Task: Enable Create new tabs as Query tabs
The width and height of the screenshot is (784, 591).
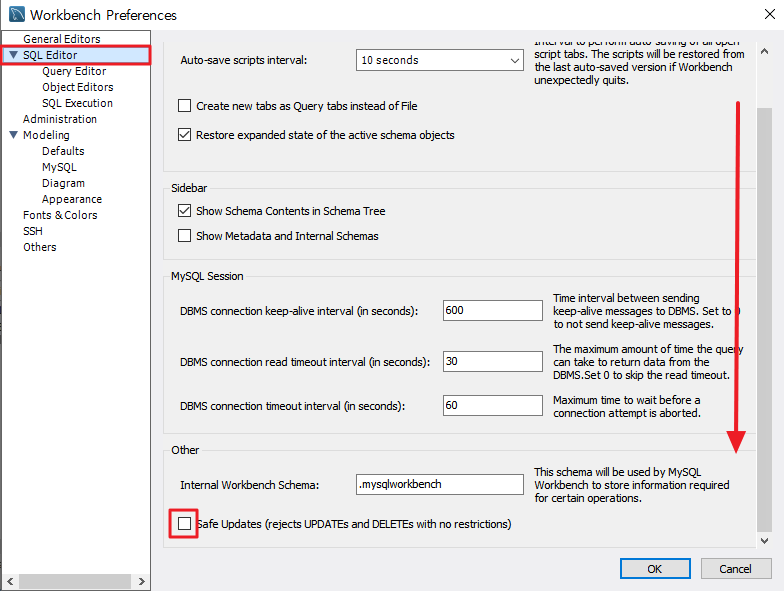Action: 184,106
